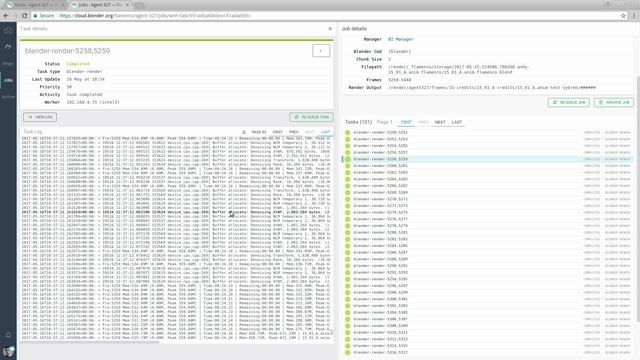Viewport: 640px width, 360px height.
Task: Click green status dot of task 5300,5301
Action: pyautogui.click(x=348, y=299)
